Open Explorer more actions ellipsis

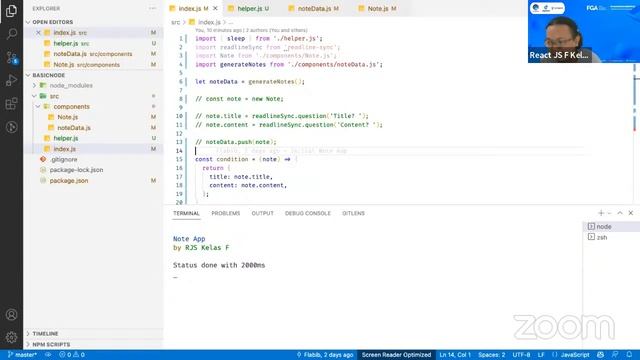coord(152,8)
